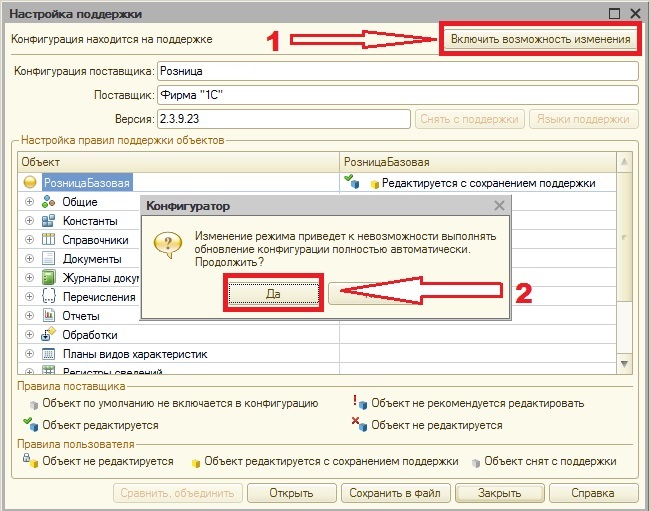
Task: Click the Планы видов характеристик icon
Action: [49, 354]
